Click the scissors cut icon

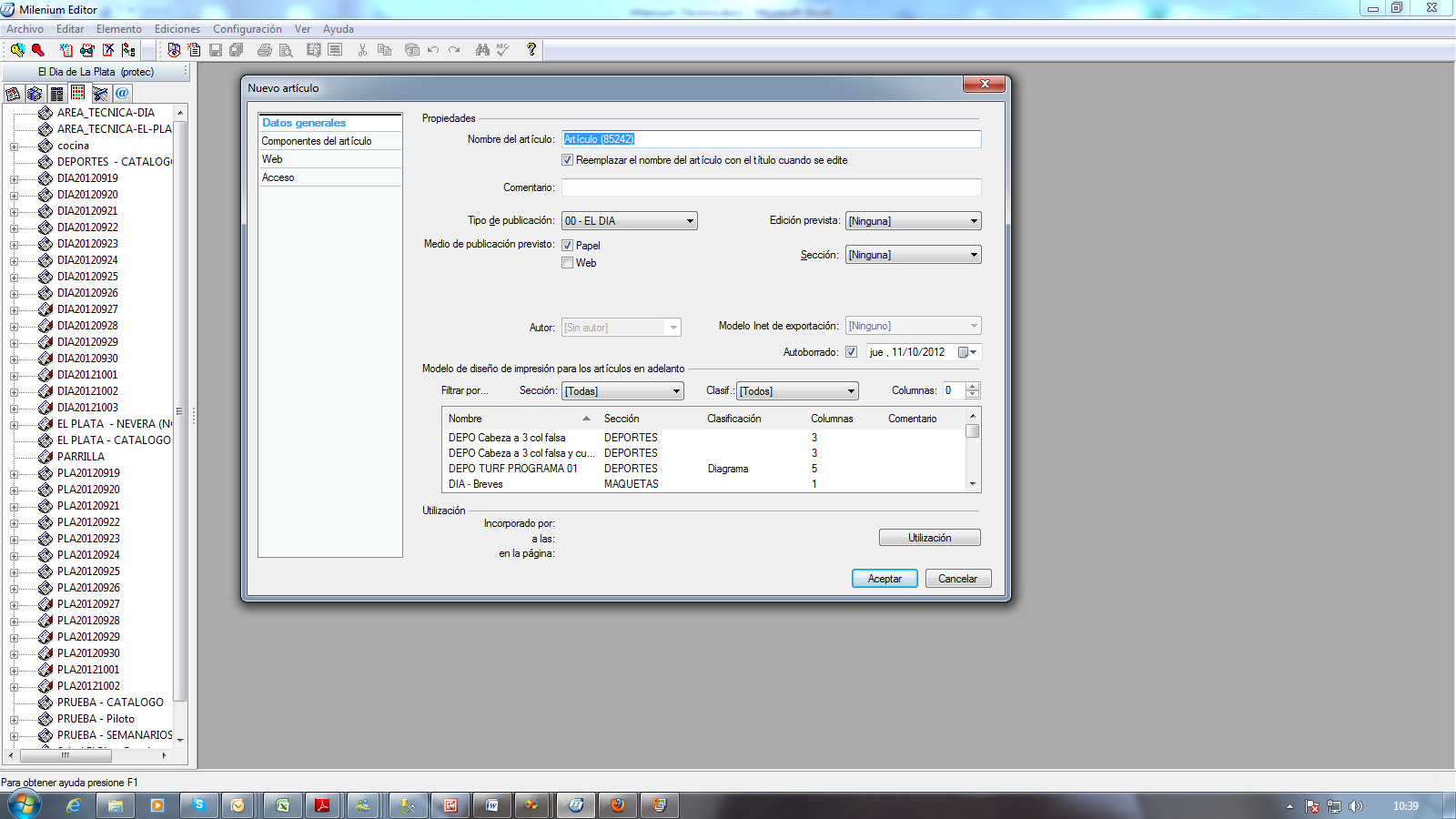pyautogui.click(x=362, y=50)
